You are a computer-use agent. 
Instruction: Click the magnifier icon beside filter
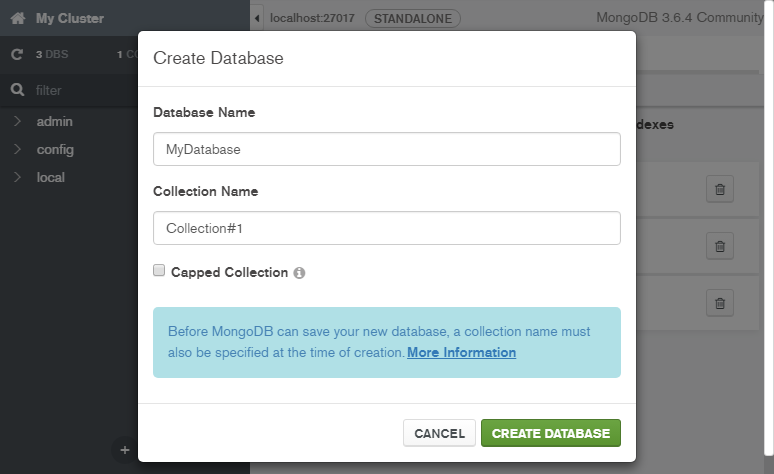click(x=17, y=90)
